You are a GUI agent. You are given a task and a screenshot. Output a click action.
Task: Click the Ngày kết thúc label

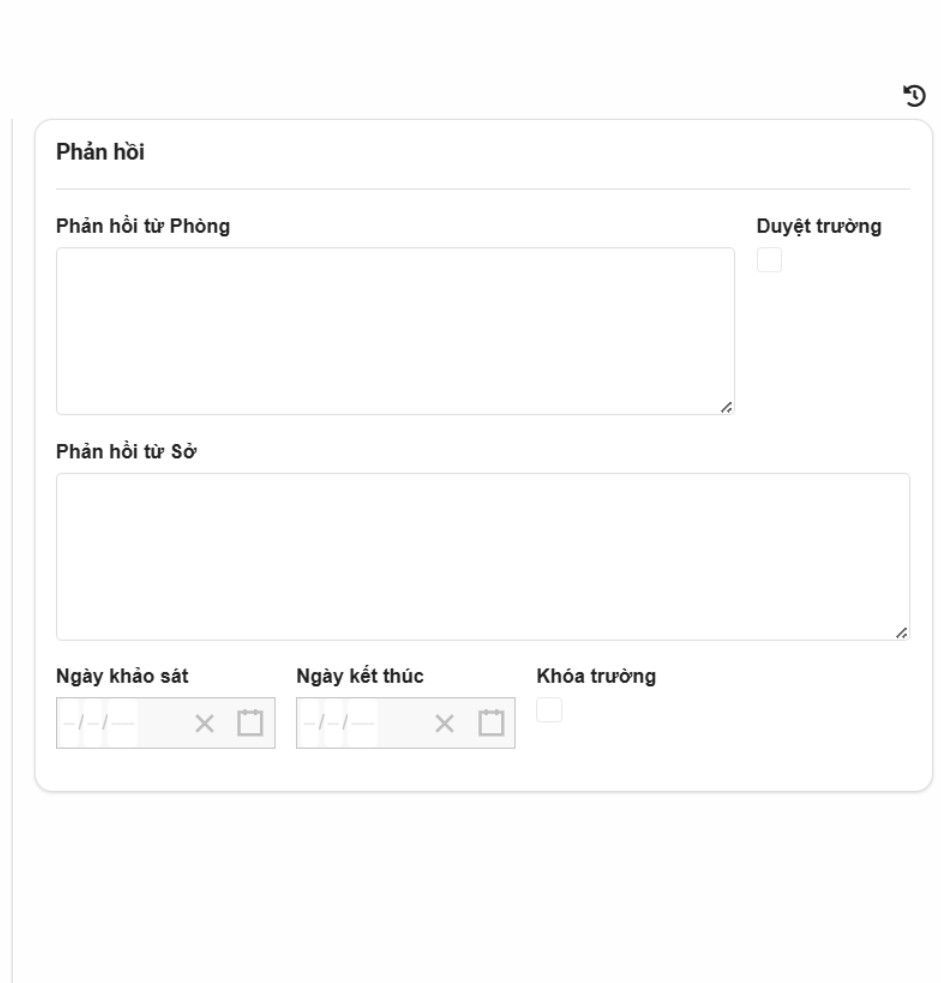tap(360, 676)
